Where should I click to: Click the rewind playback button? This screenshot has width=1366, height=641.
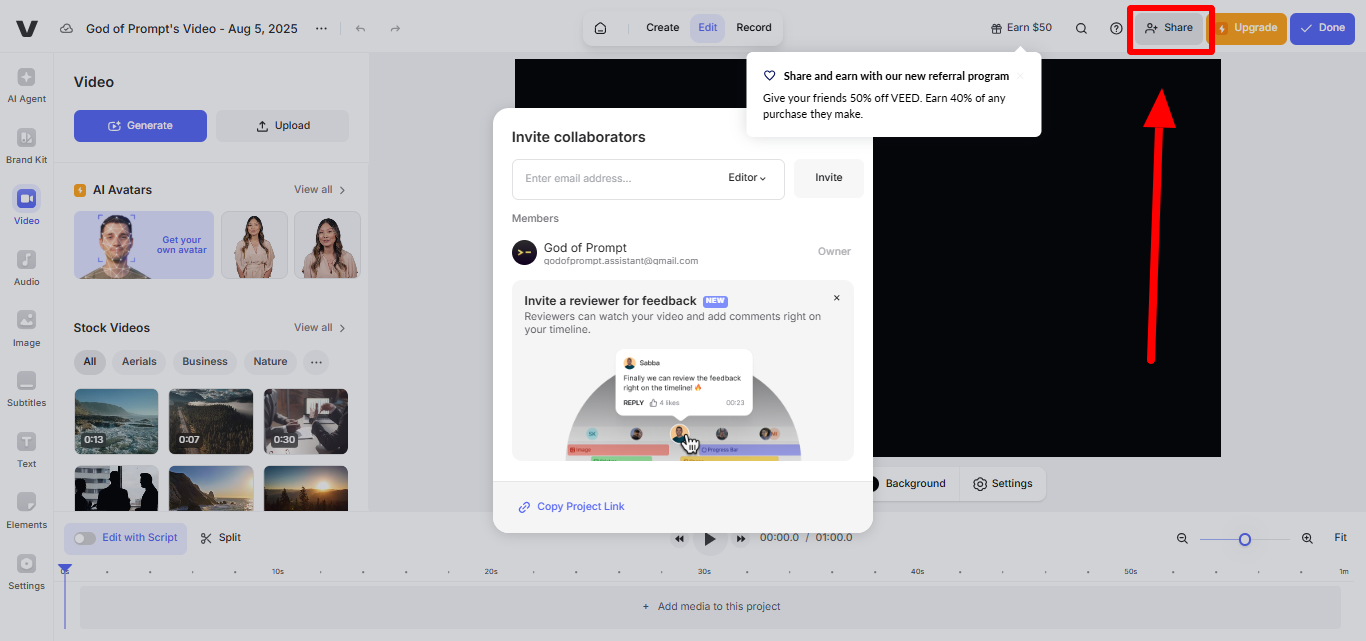click(679, 539)
